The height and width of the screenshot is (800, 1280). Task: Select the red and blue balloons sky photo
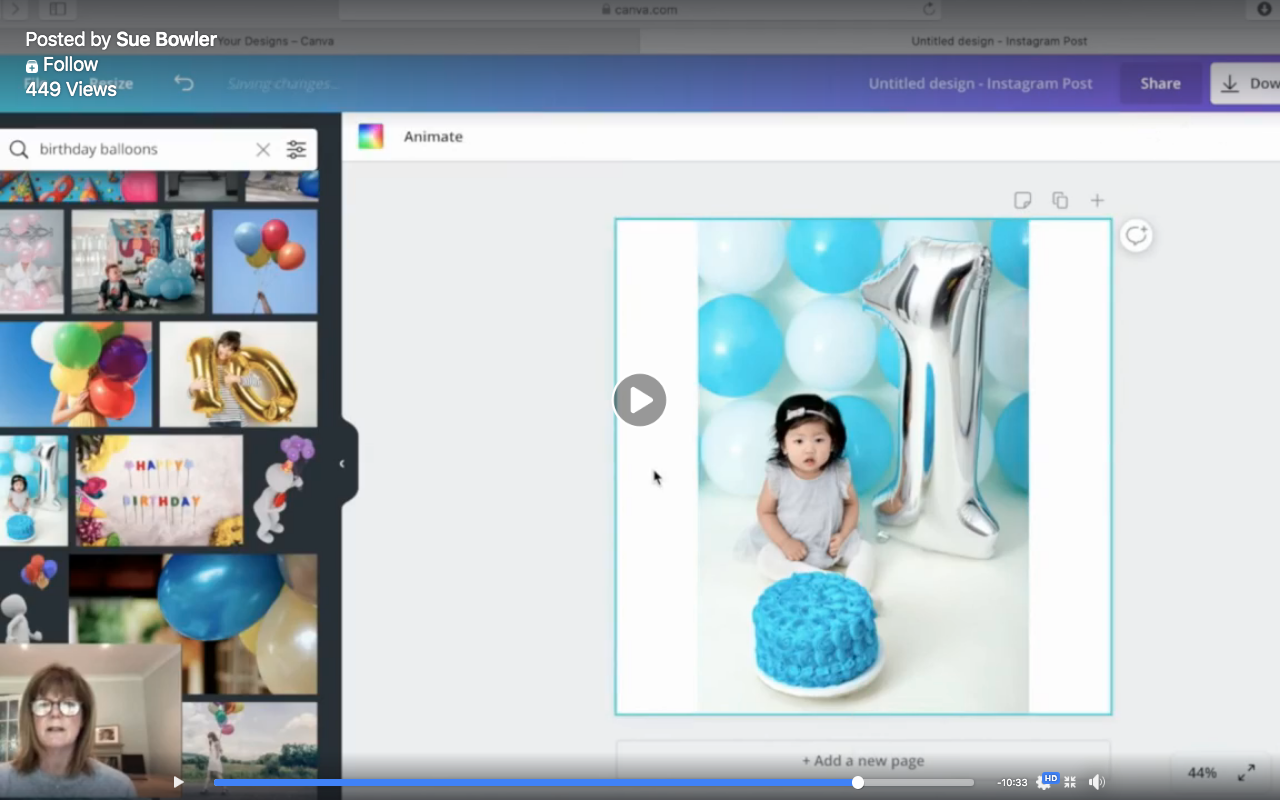point(265,261)
